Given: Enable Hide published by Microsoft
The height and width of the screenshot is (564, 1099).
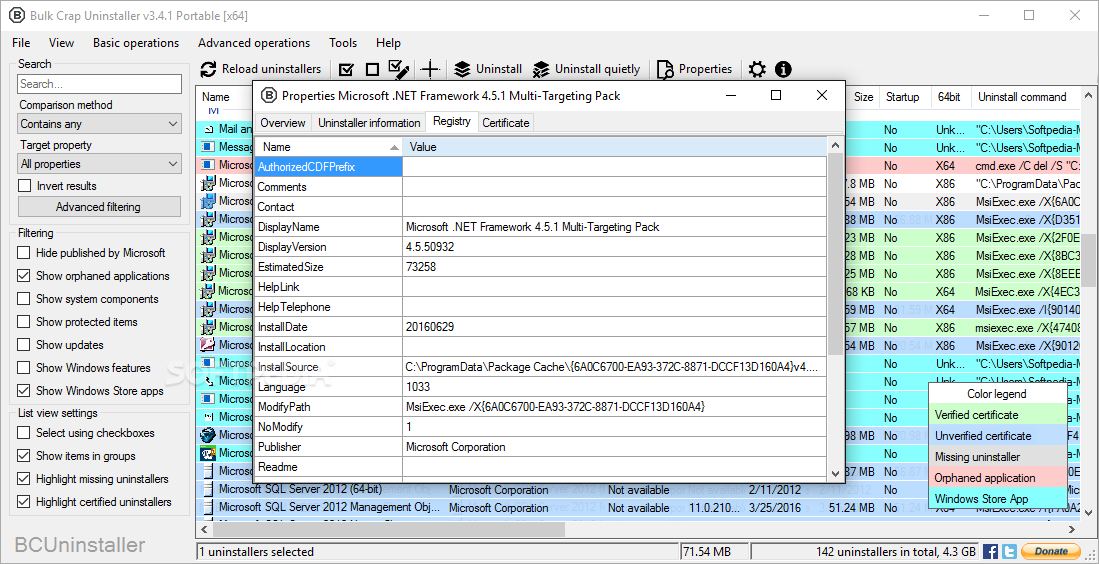Looking at the screenshot, I should click(25, 253).
